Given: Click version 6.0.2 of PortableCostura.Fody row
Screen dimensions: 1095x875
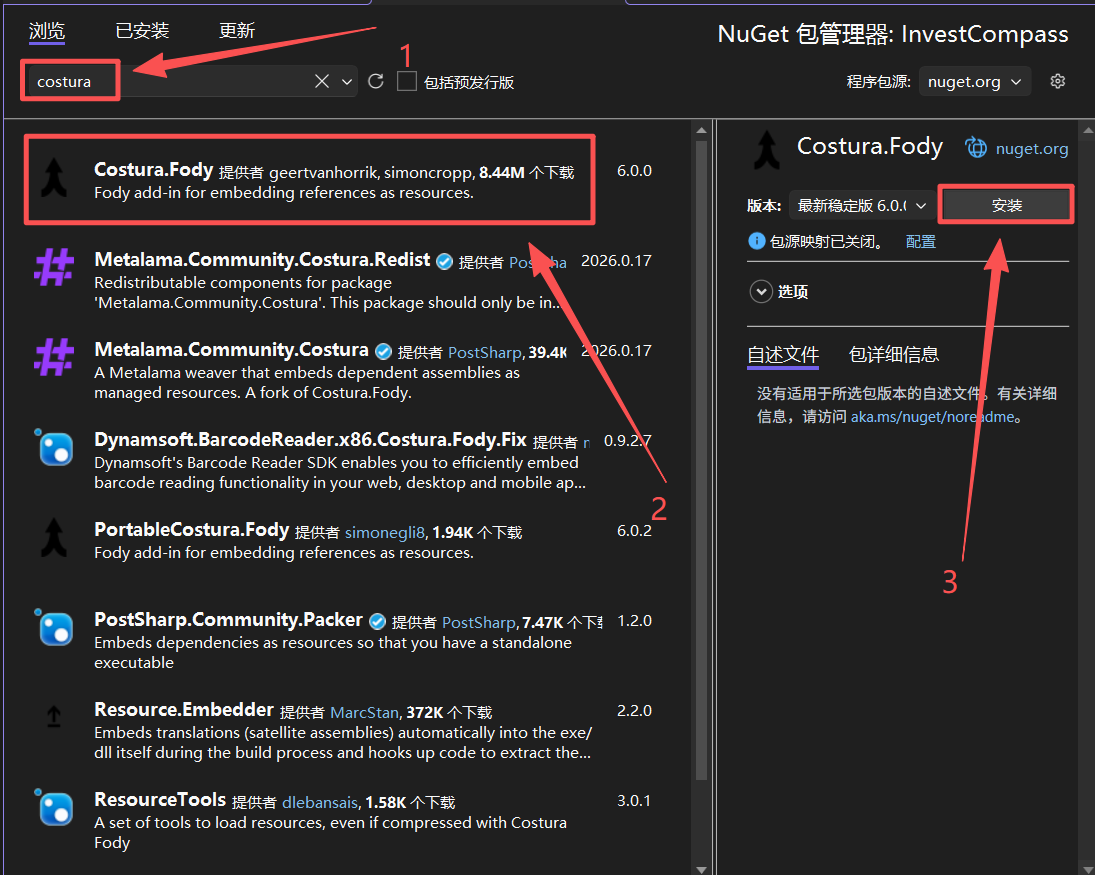Looking at the screenshot, I should (634, 531).
